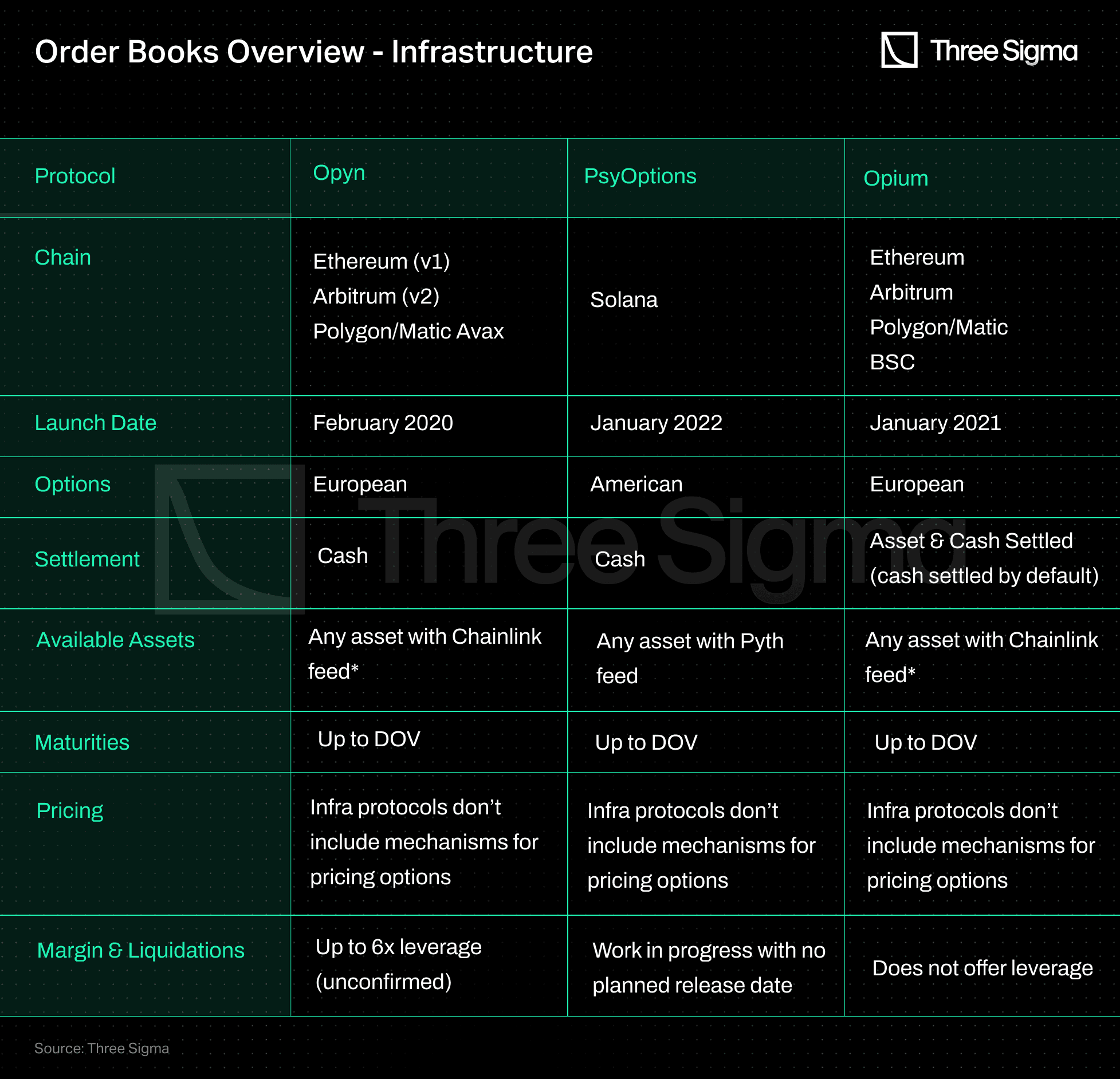Click the Margin & Liquidations row label
The width and height of the screenshot is (1120, 1079).
tap(140, 950)
